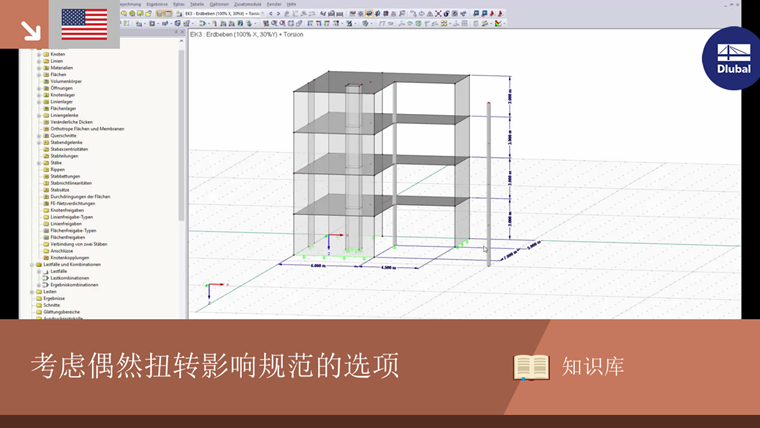Click the Dlubal logo badge
This screenshot has height=428, width=760.
[x=732, y=59]
